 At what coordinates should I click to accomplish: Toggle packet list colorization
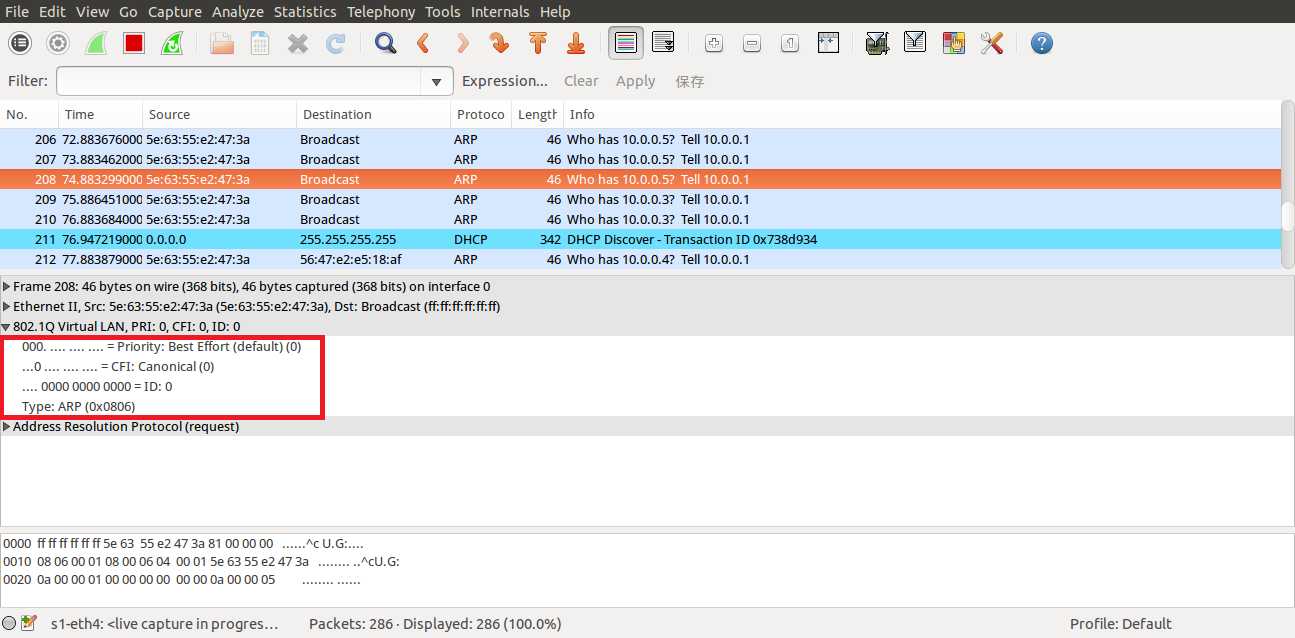626,43
